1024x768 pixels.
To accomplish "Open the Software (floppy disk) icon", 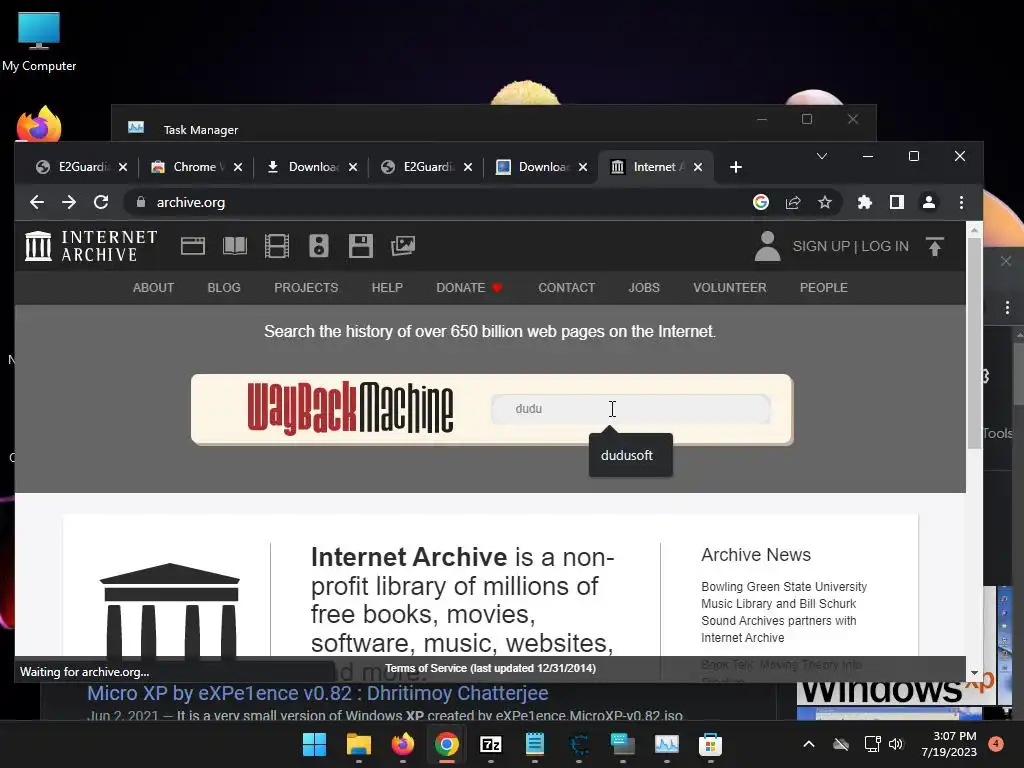I will pos(360,246).
